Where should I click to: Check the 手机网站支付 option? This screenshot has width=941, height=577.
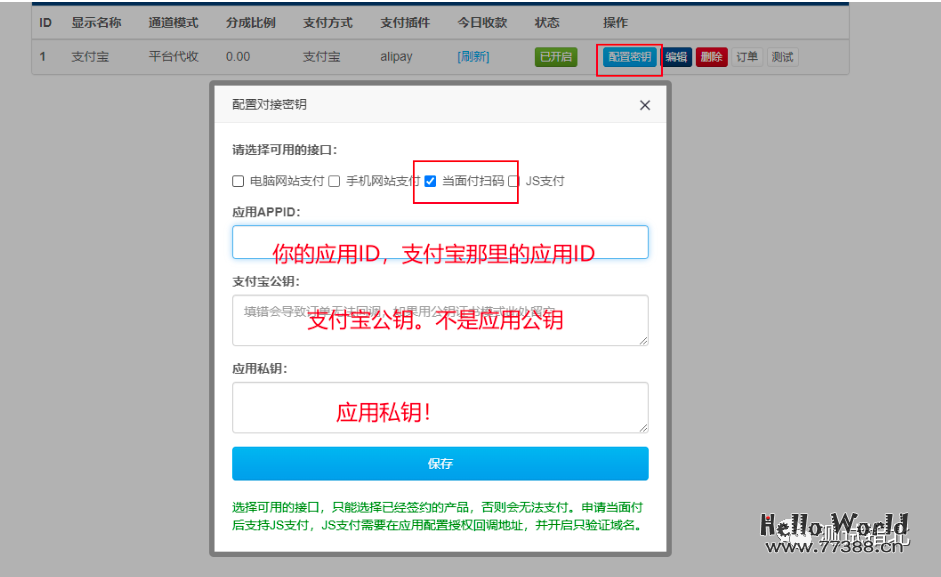334,181
